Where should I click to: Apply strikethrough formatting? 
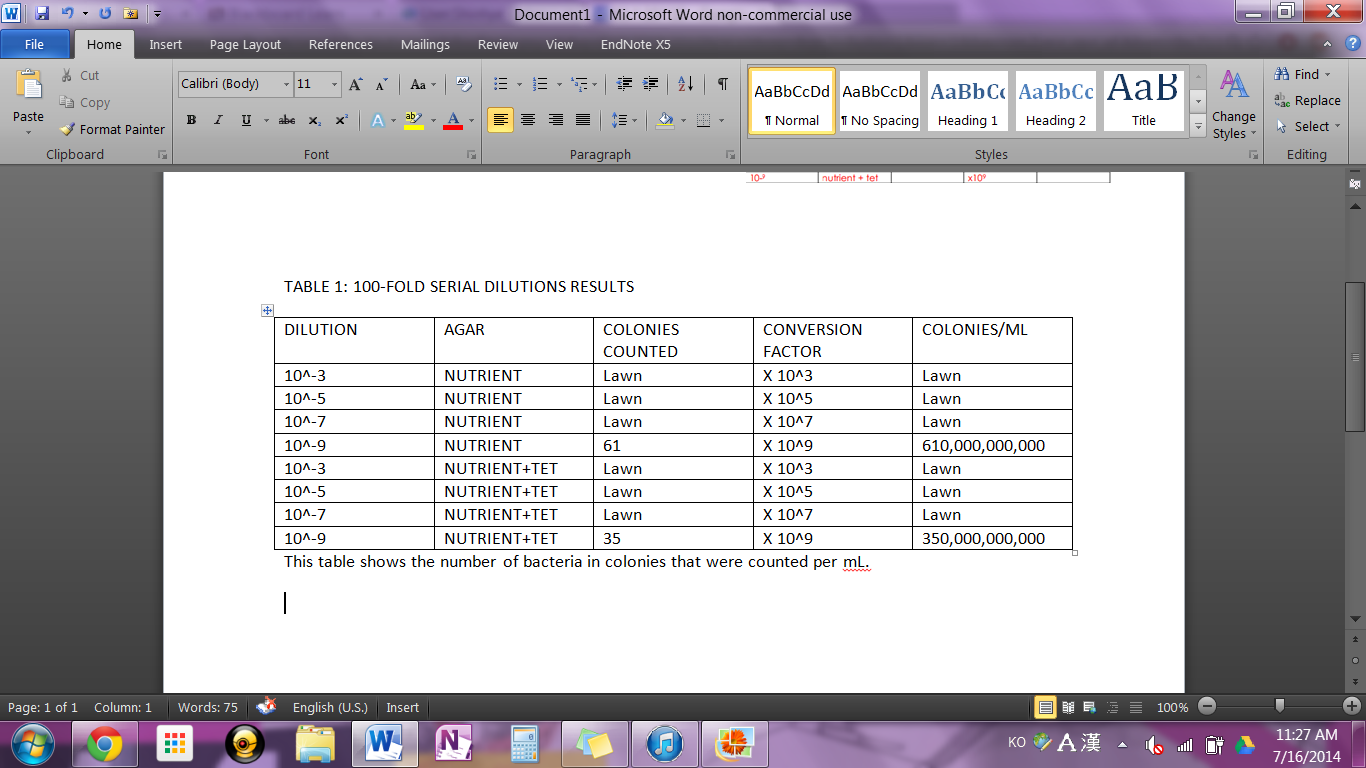[x=287, y=120]
